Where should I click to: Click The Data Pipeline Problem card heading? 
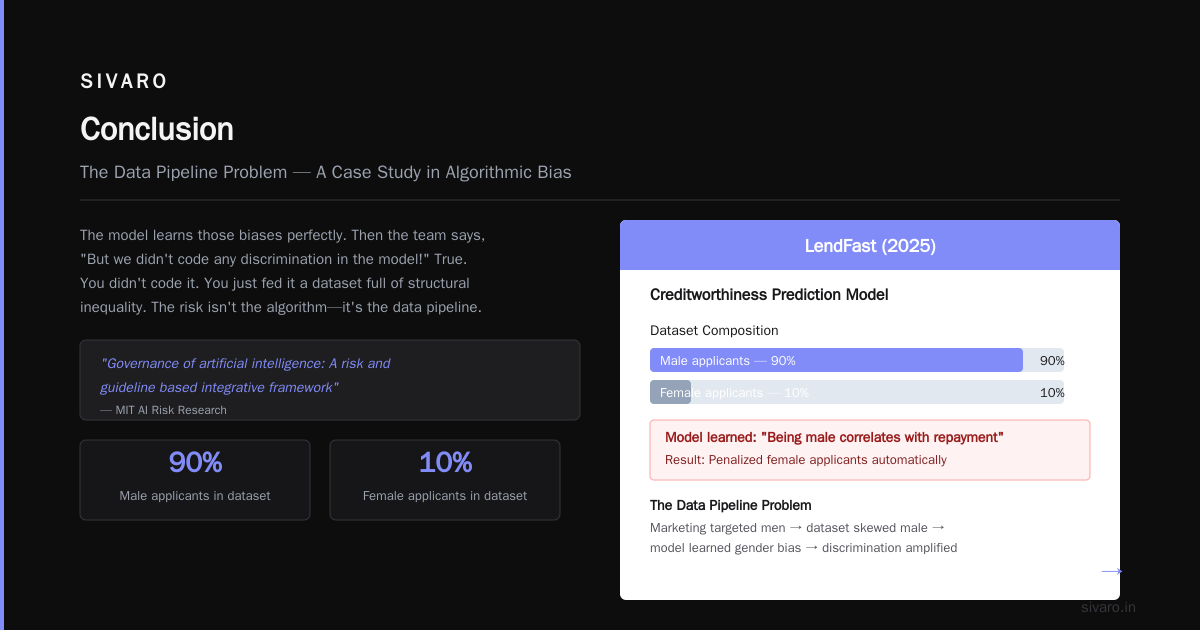731,505
